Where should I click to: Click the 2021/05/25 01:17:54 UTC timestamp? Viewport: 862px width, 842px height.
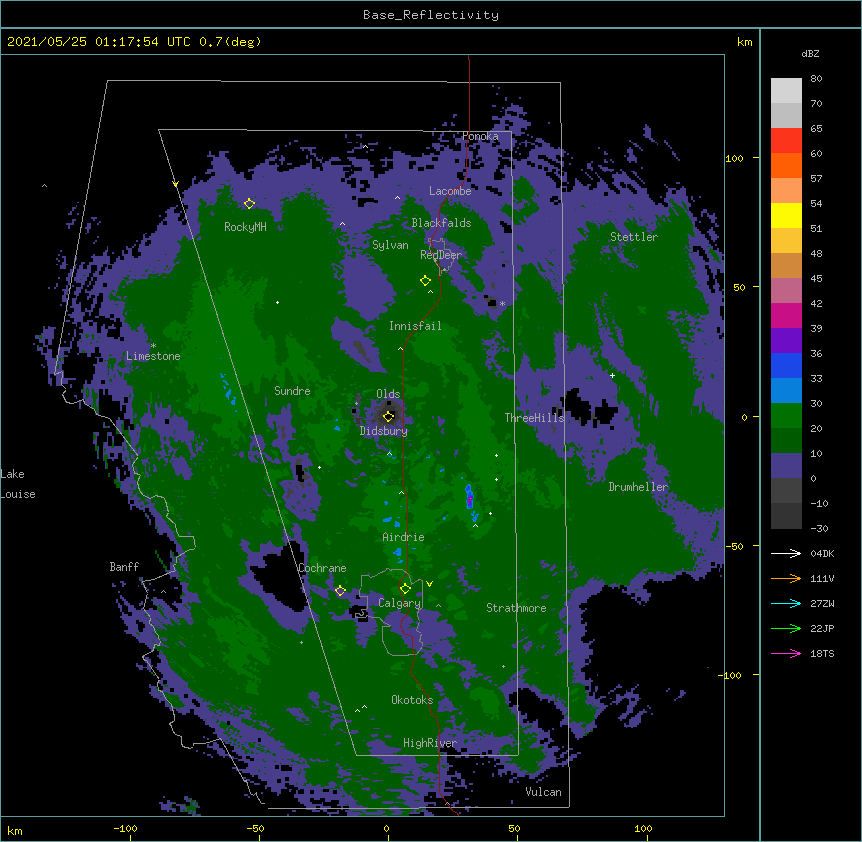(x=98, y=42)
